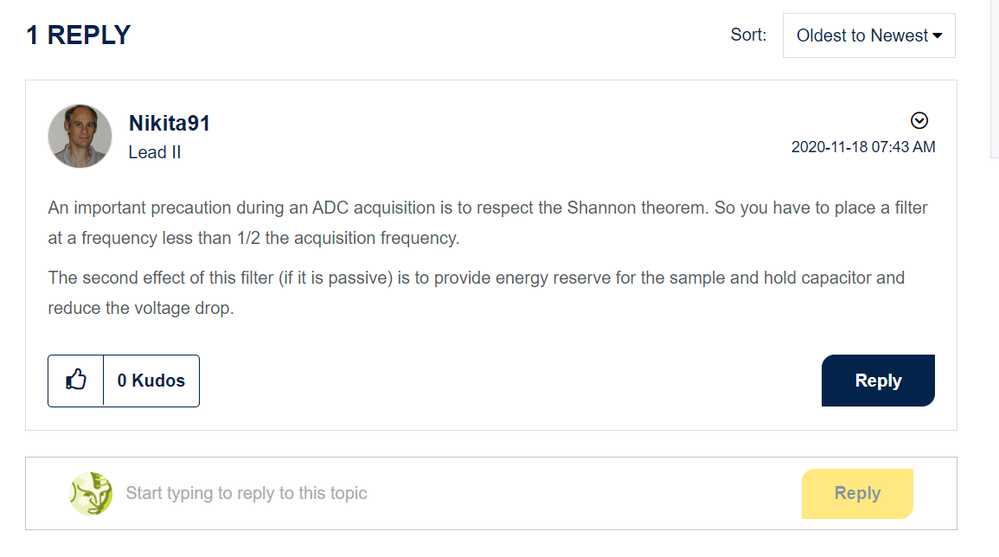Click the green avatar beside reply box
999x557 pixels.
[x=91, y=493]
